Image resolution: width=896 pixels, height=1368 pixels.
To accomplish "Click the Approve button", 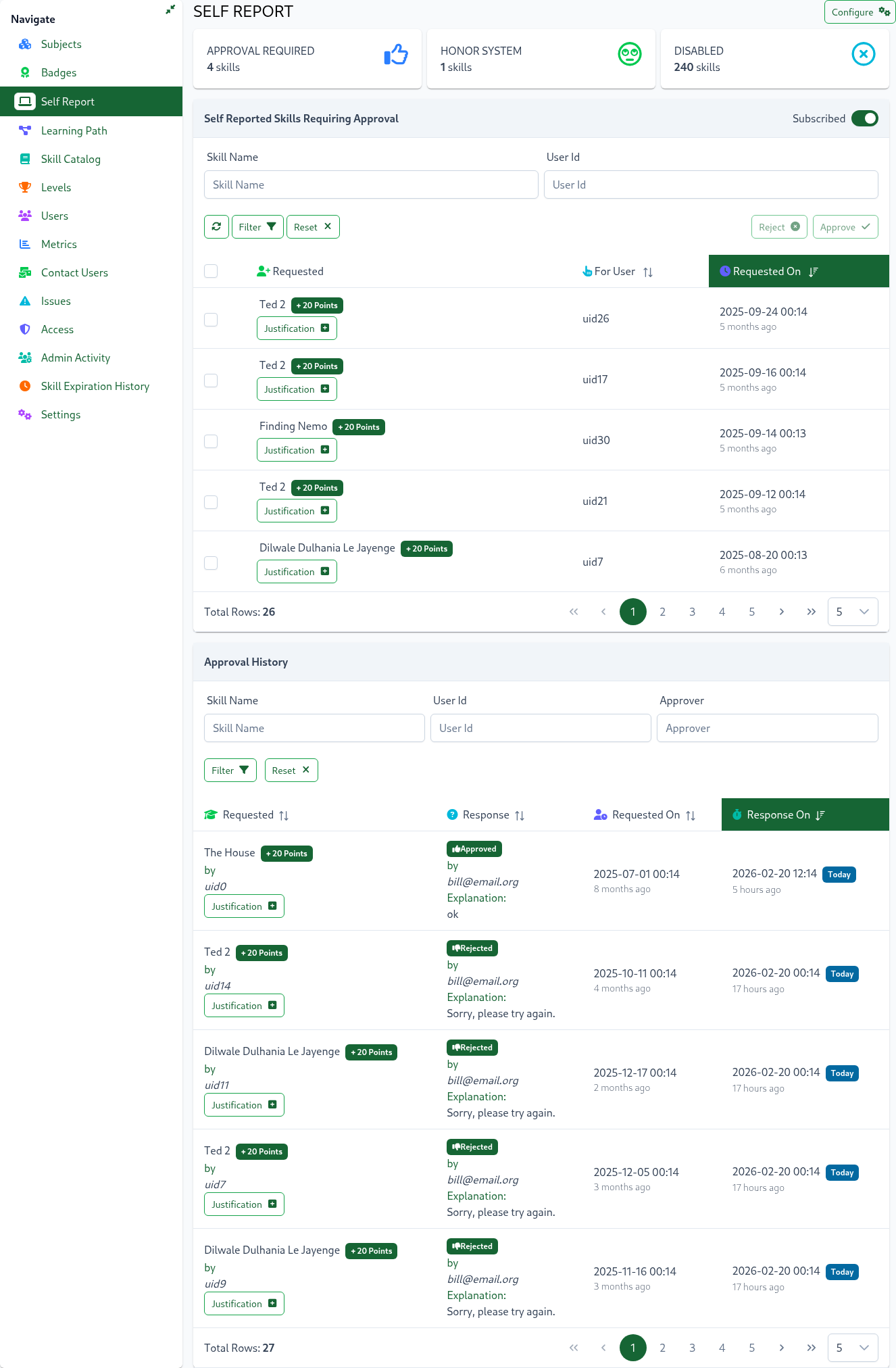I will point(845,227).
